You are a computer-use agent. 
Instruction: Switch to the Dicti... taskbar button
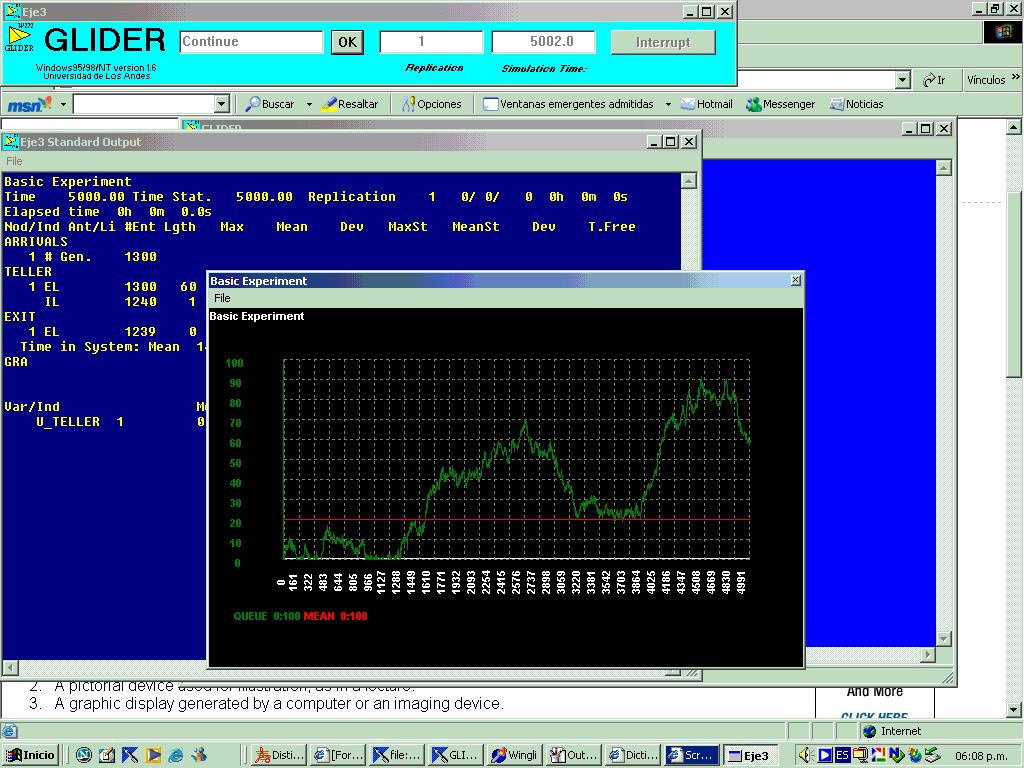point(632,755)
